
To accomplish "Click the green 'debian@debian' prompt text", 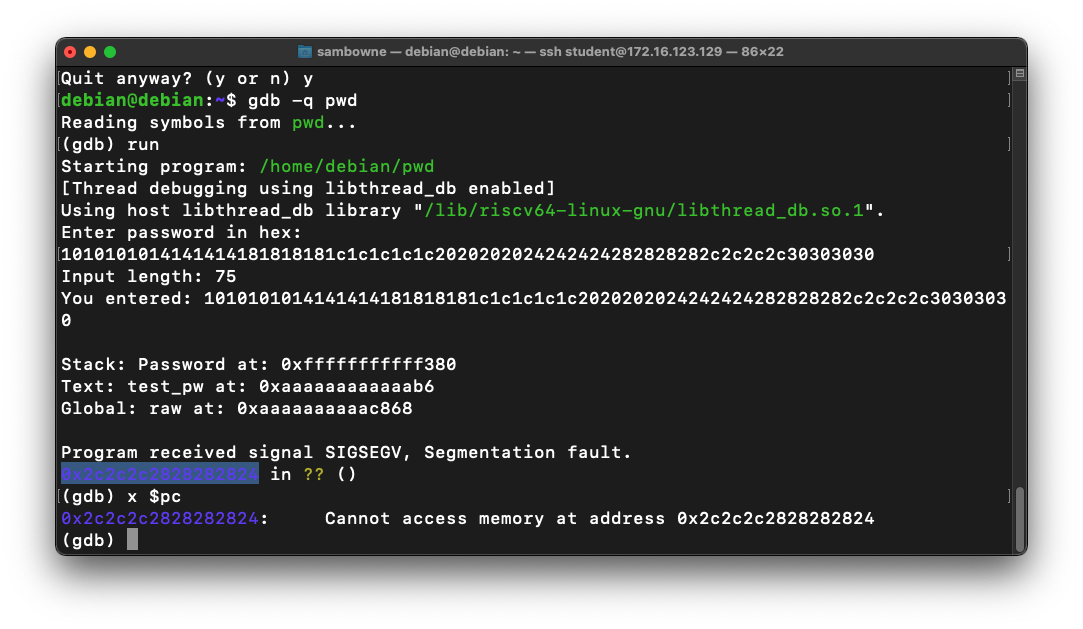I will point(132,101).
